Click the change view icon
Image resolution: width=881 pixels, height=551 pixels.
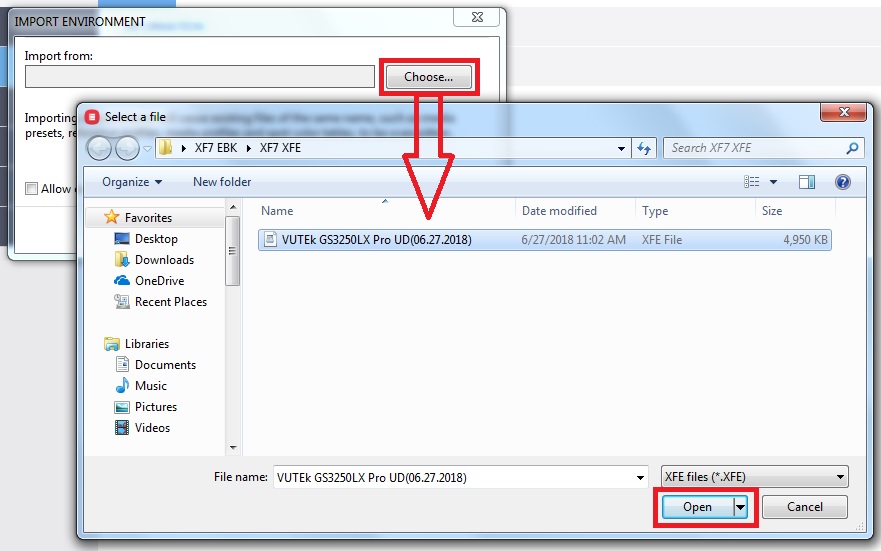(752, 182)
